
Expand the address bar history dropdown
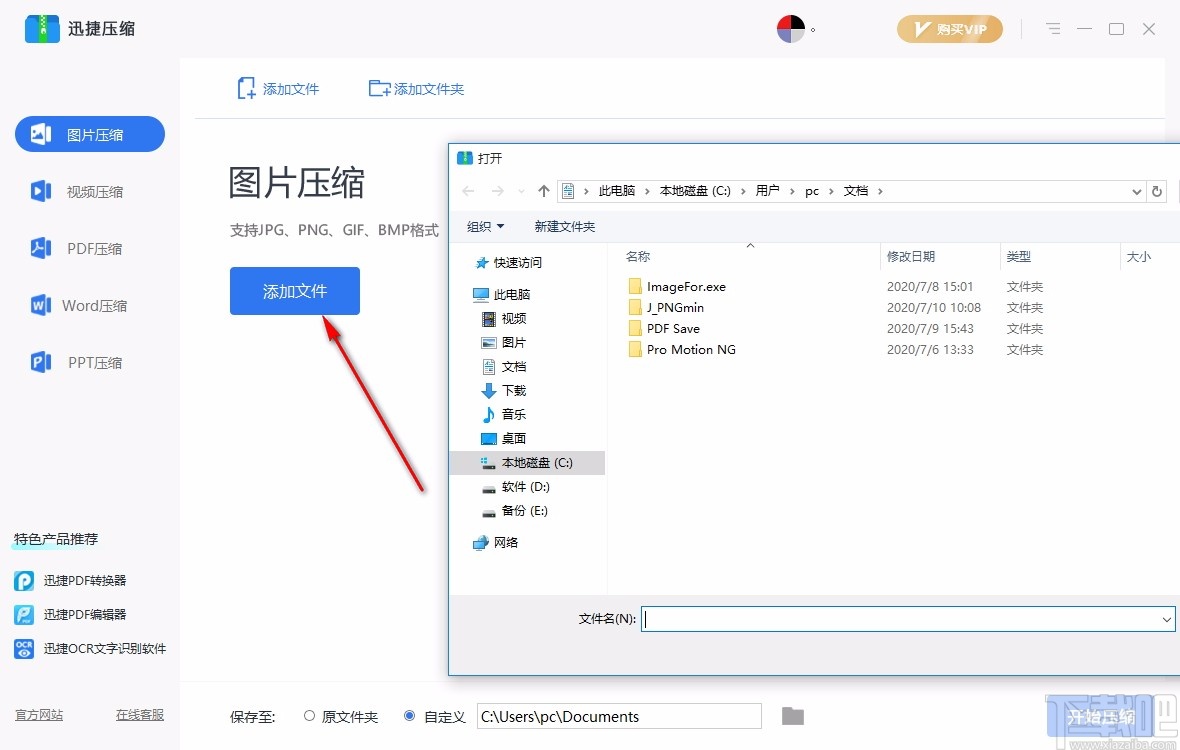tap(1136, 190)
